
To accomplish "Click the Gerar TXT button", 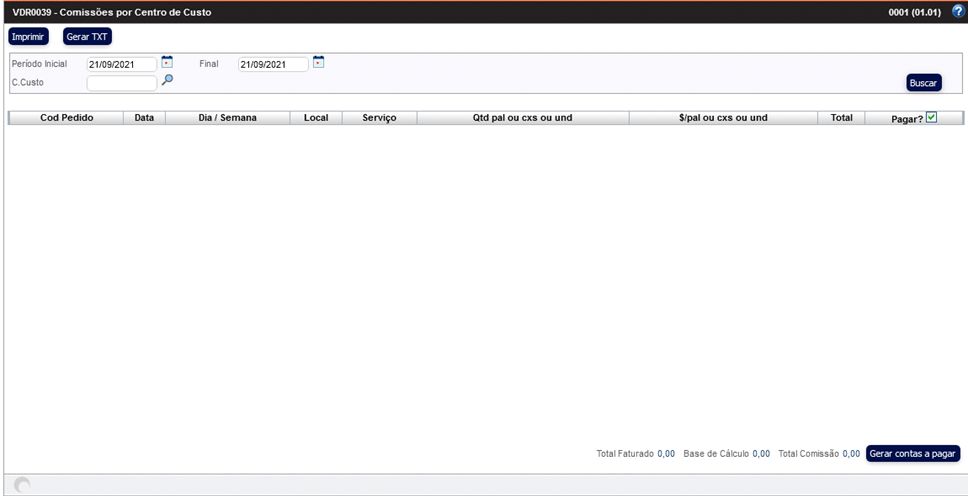I will (x=88, y=37).
